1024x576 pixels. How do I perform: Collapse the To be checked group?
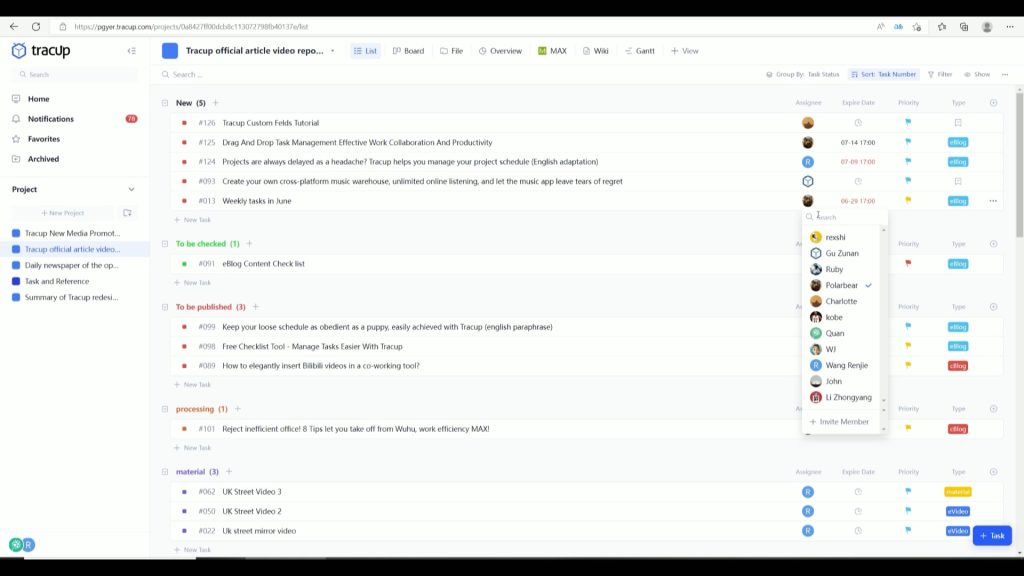click(x=165, y=244)
